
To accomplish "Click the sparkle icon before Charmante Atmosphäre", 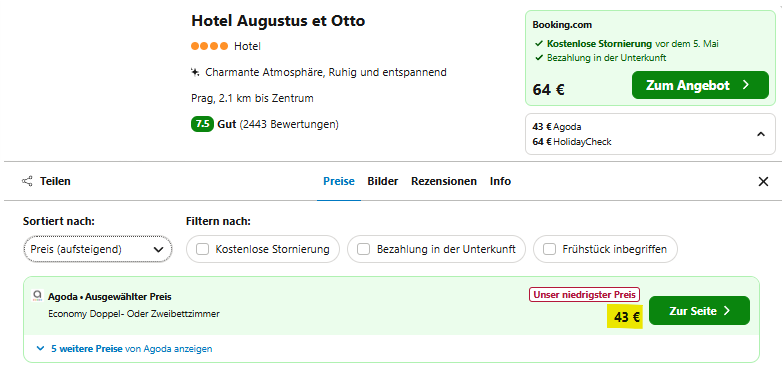I will (195, 73).
